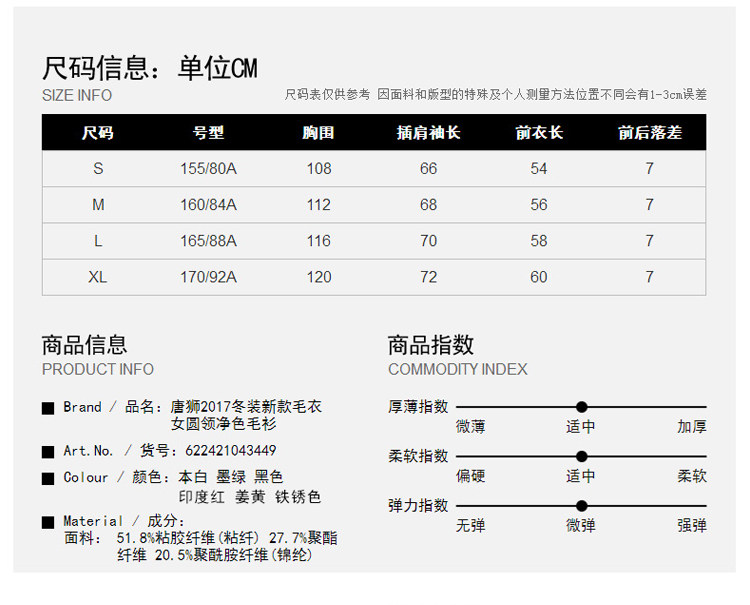Image resolution: width=750 pixels, height=605 pixels.
Task: Click the article number 622421043449
Action: tap(231, 451)
